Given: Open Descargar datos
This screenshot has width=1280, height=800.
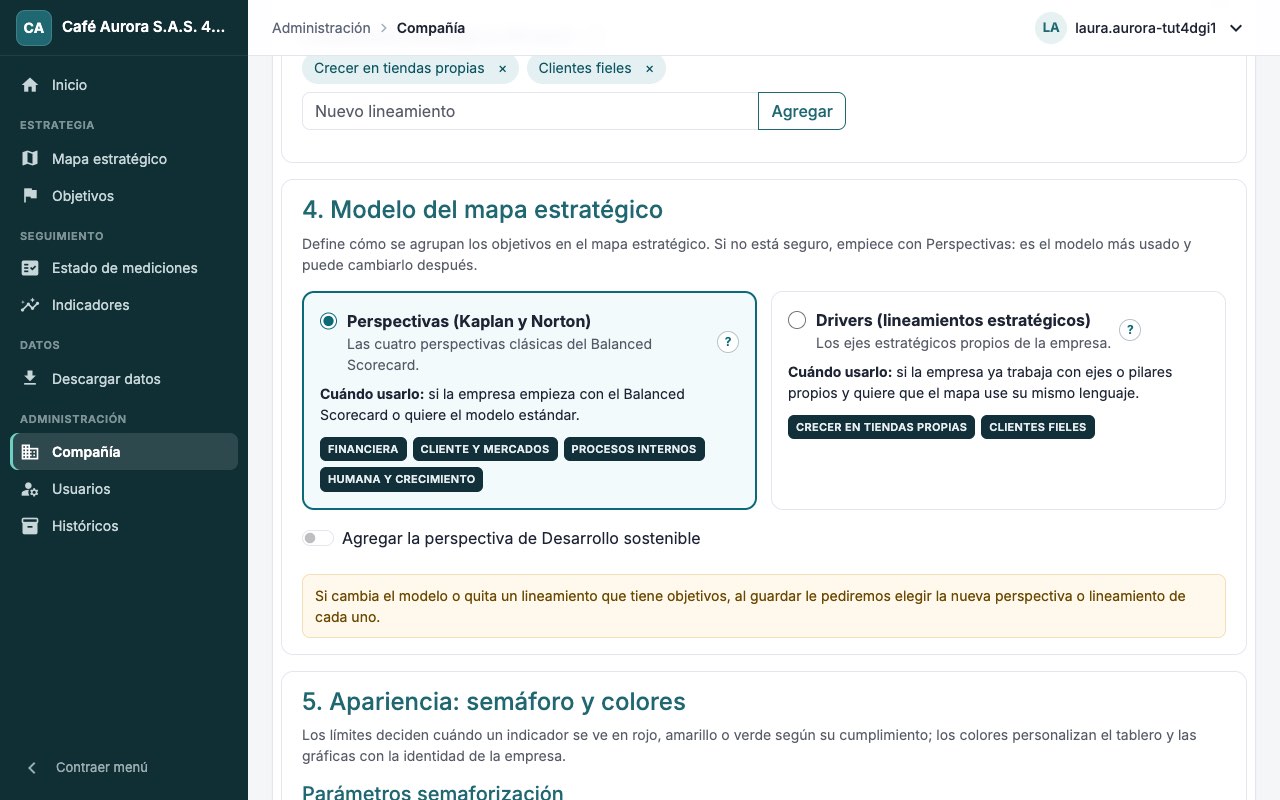Looking at the screenshot, I should (x=124, y=379).
